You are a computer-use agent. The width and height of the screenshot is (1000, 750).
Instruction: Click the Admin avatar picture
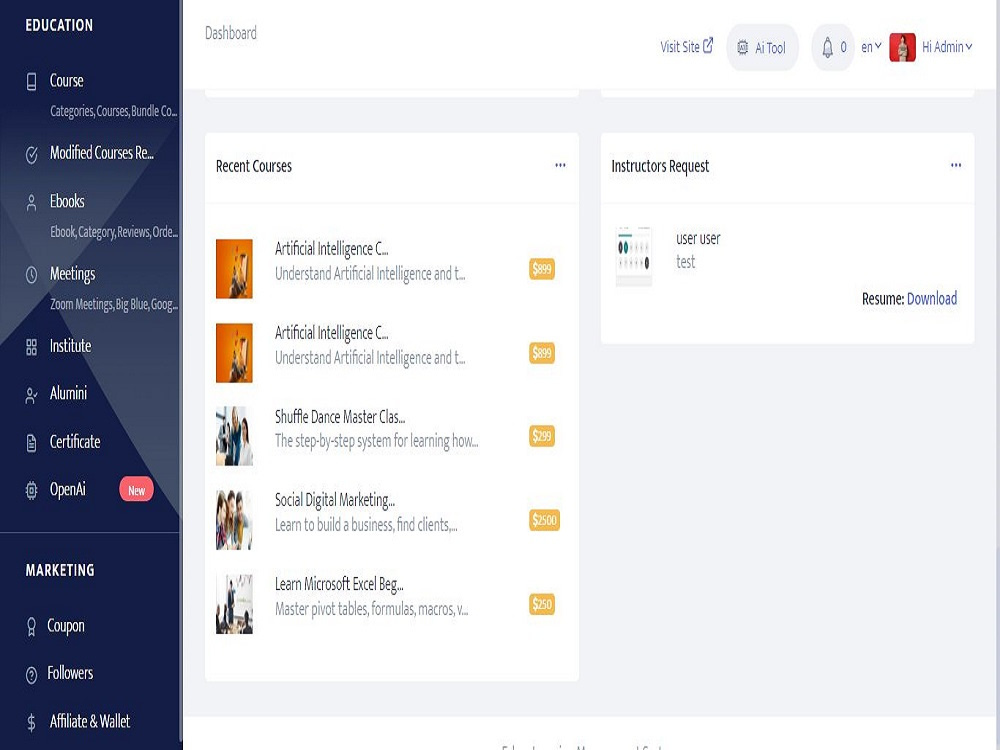pyautogui.click(x=902, y=47)
